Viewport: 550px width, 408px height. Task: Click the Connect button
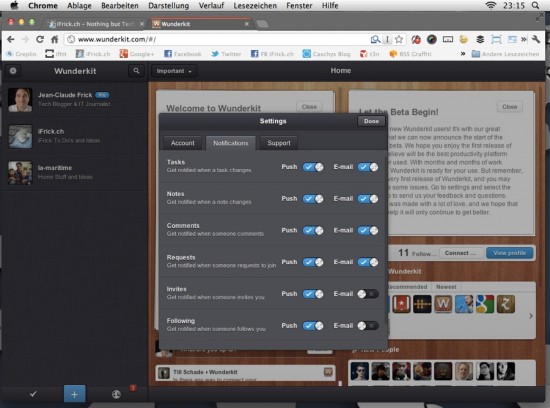[460, 253]
